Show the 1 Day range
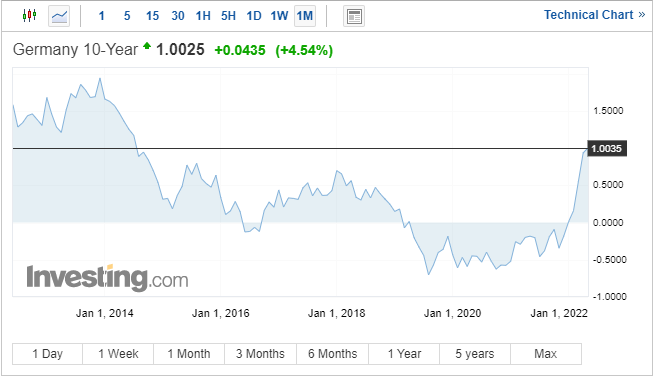The image size is (654, 377). coord(48,354)
